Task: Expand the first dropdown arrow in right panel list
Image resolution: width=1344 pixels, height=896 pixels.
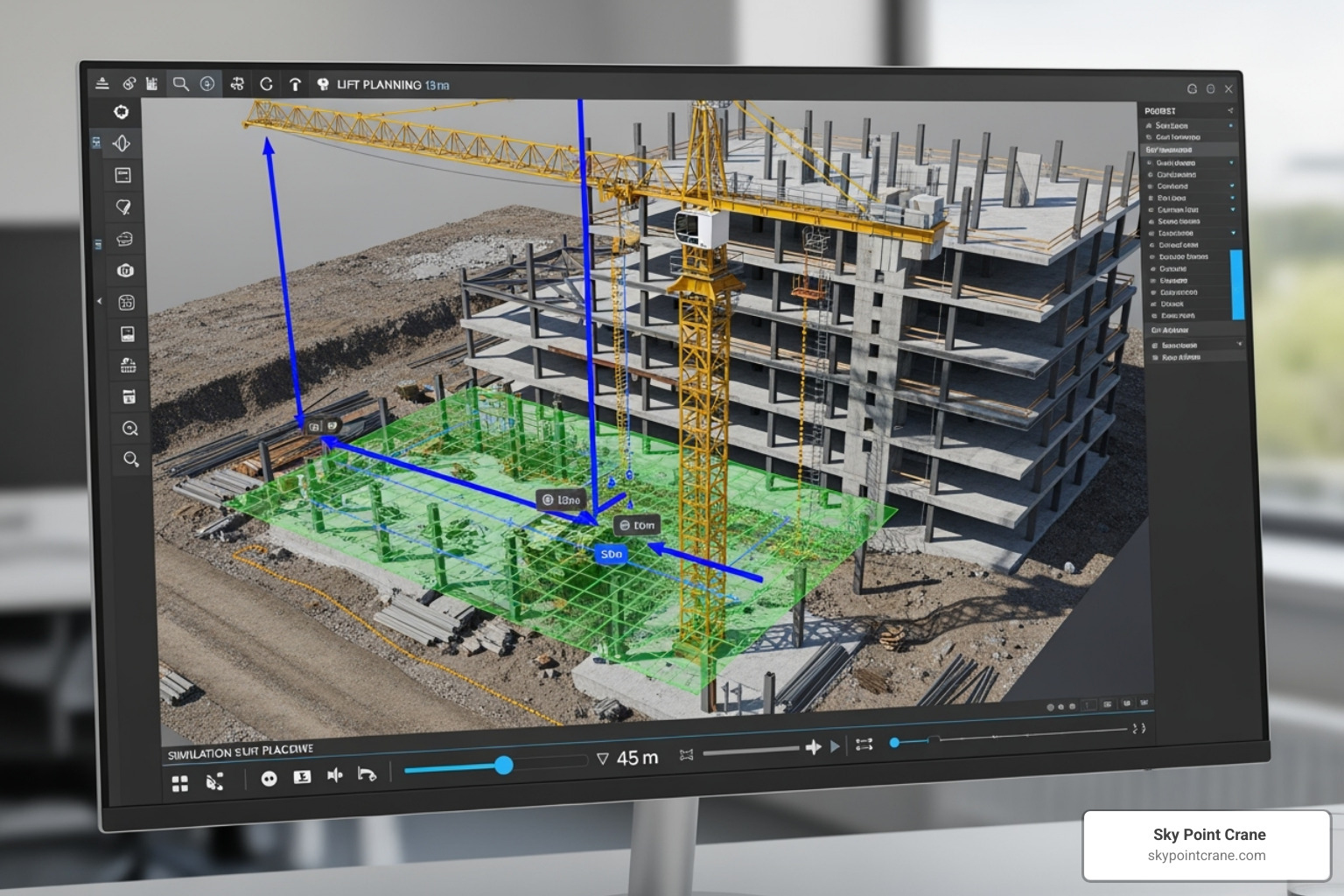Action: tap(1232, 163)
